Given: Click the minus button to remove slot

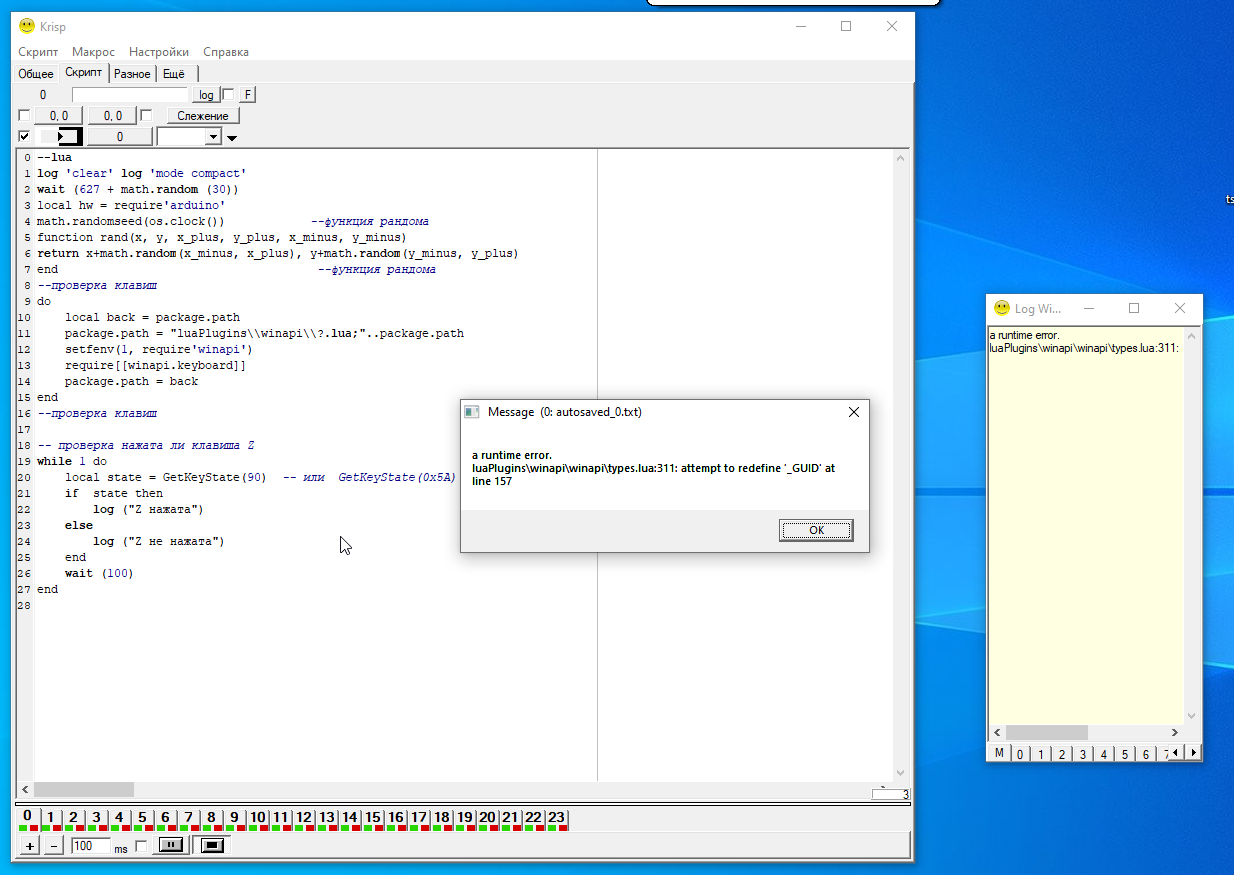Looking at the screenshot, I should click(54, 846).
